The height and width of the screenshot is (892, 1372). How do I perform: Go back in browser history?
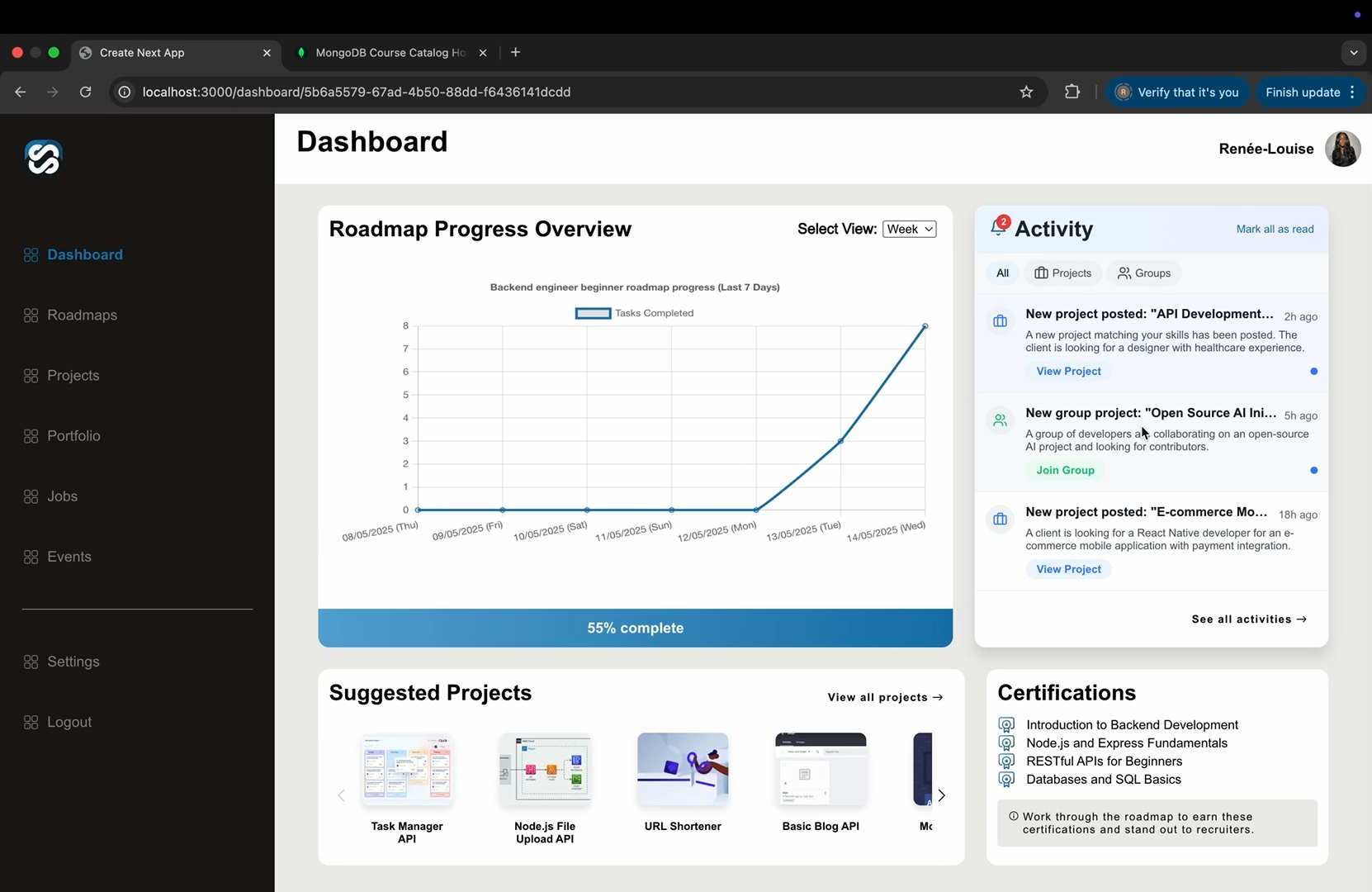coord(21,92)
